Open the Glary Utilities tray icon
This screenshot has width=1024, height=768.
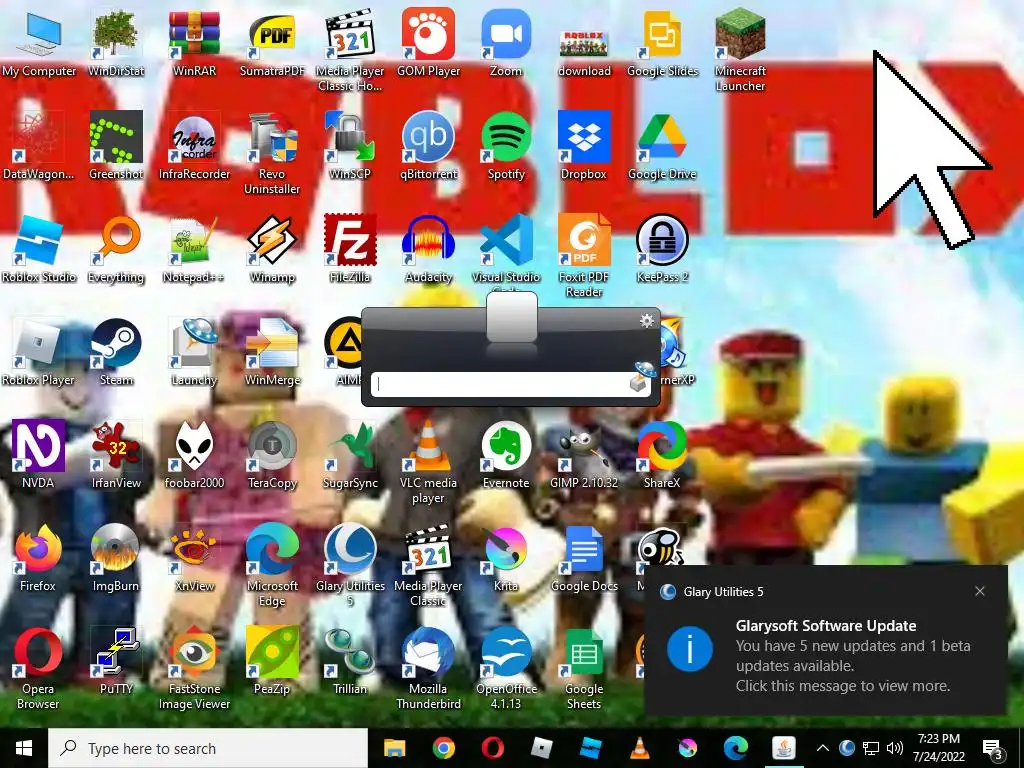847,748
